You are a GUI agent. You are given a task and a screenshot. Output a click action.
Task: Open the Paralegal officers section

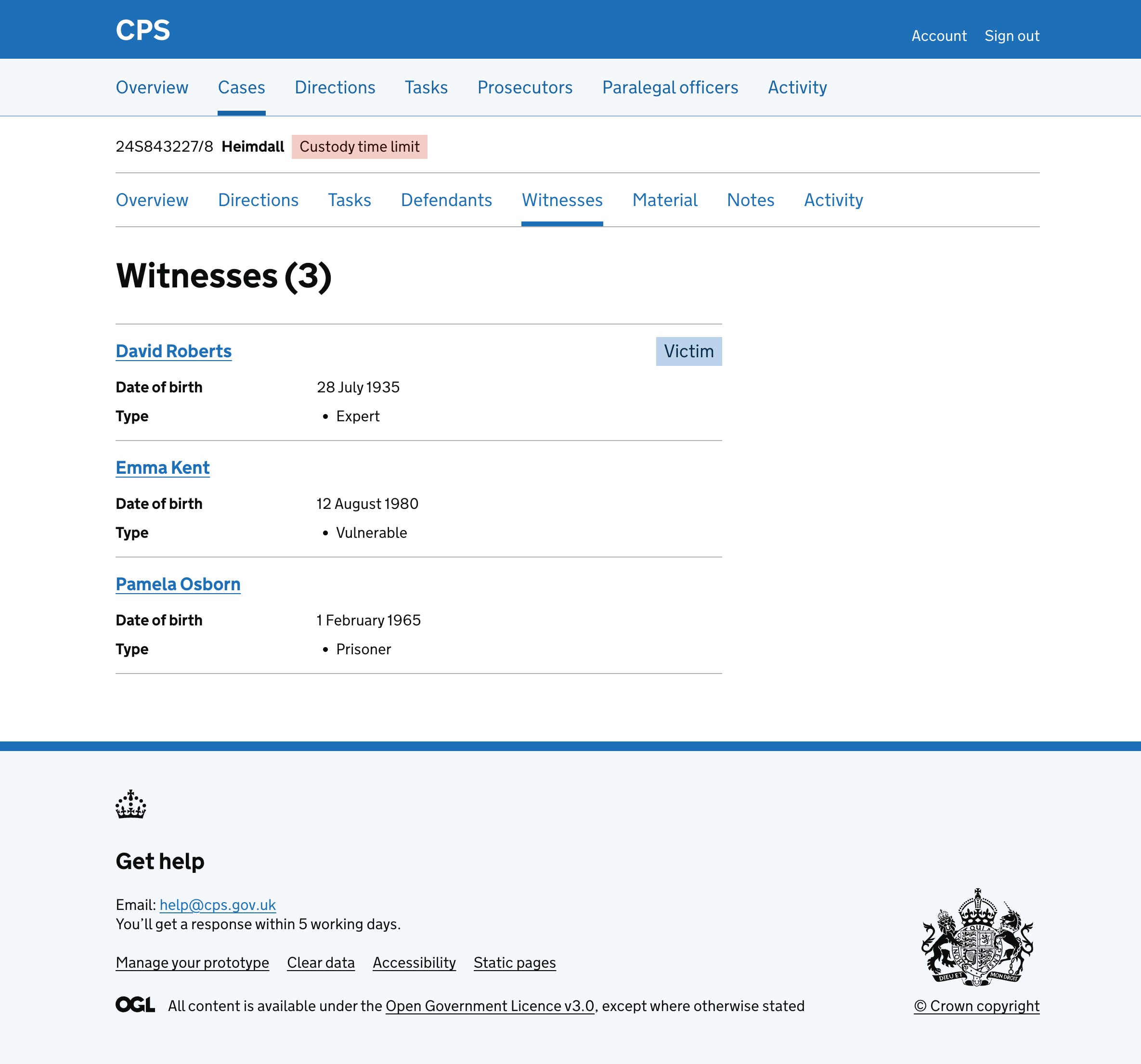pyautogui.click(x=670, y=87)
